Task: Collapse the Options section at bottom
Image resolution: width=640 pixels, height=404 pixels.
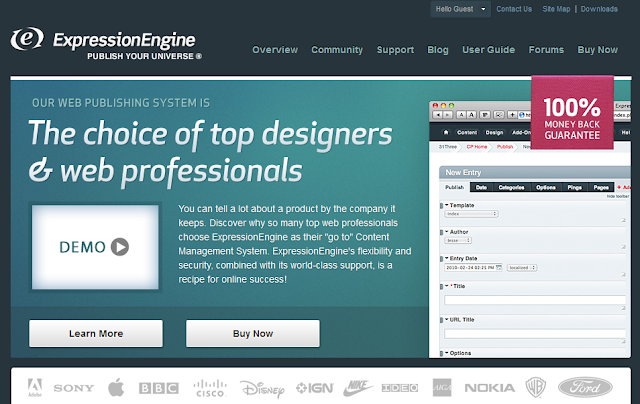Action: pos(447,353)
